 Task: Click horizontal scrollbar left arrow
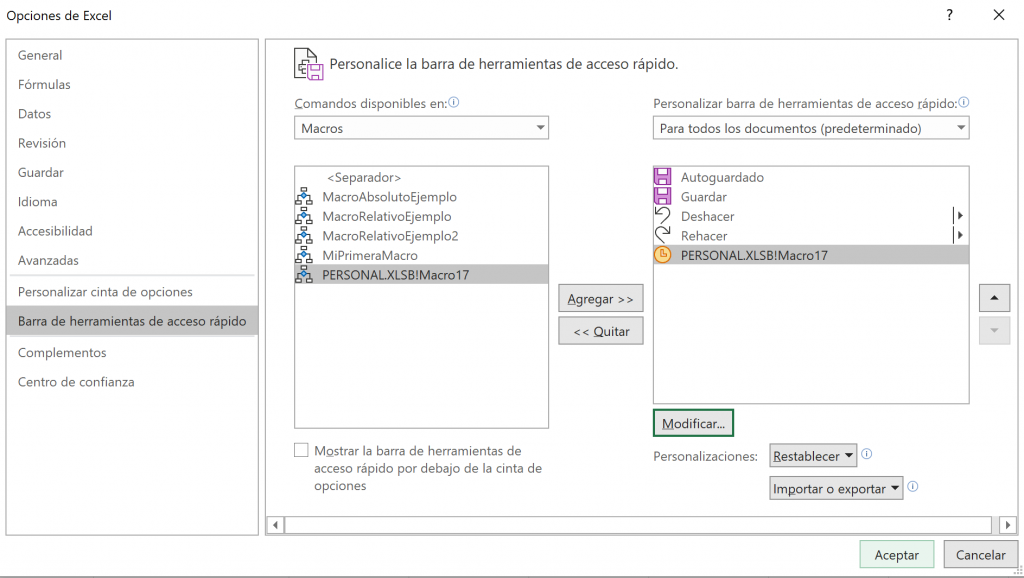click(x=276, y=524)
